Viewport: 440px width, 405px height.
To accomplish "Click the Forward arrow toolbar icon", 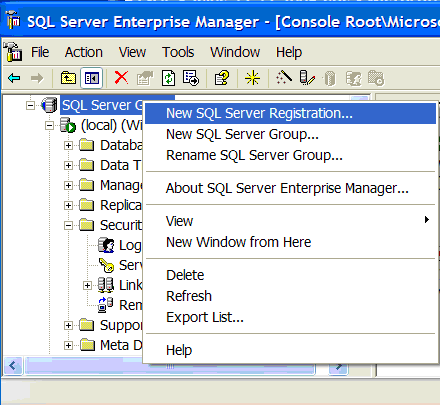I will (37, 78).
